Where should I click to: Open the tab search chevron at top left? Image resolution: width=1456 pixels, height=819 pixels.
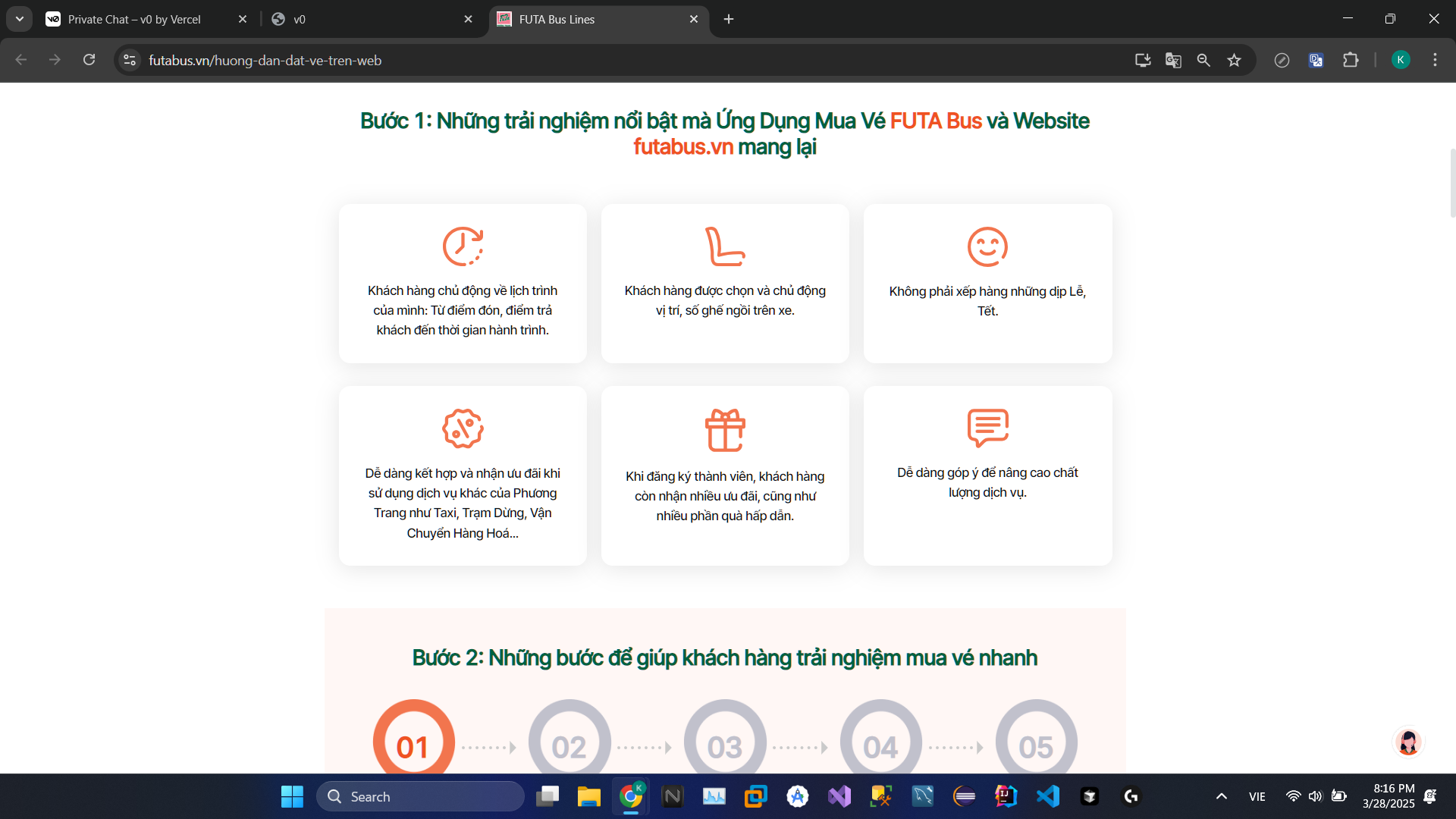pos(19,19)
